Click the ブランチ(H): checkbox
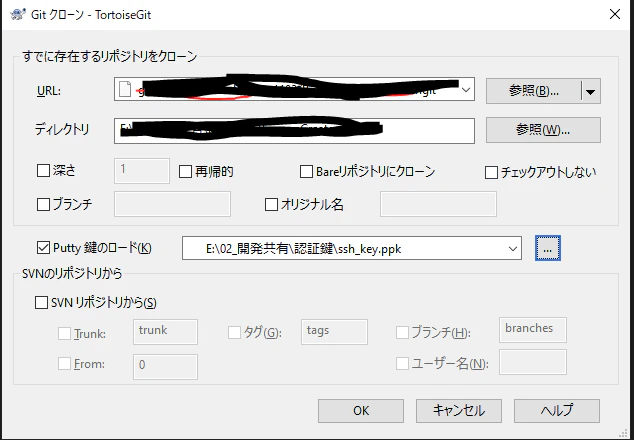 (402, 333)
